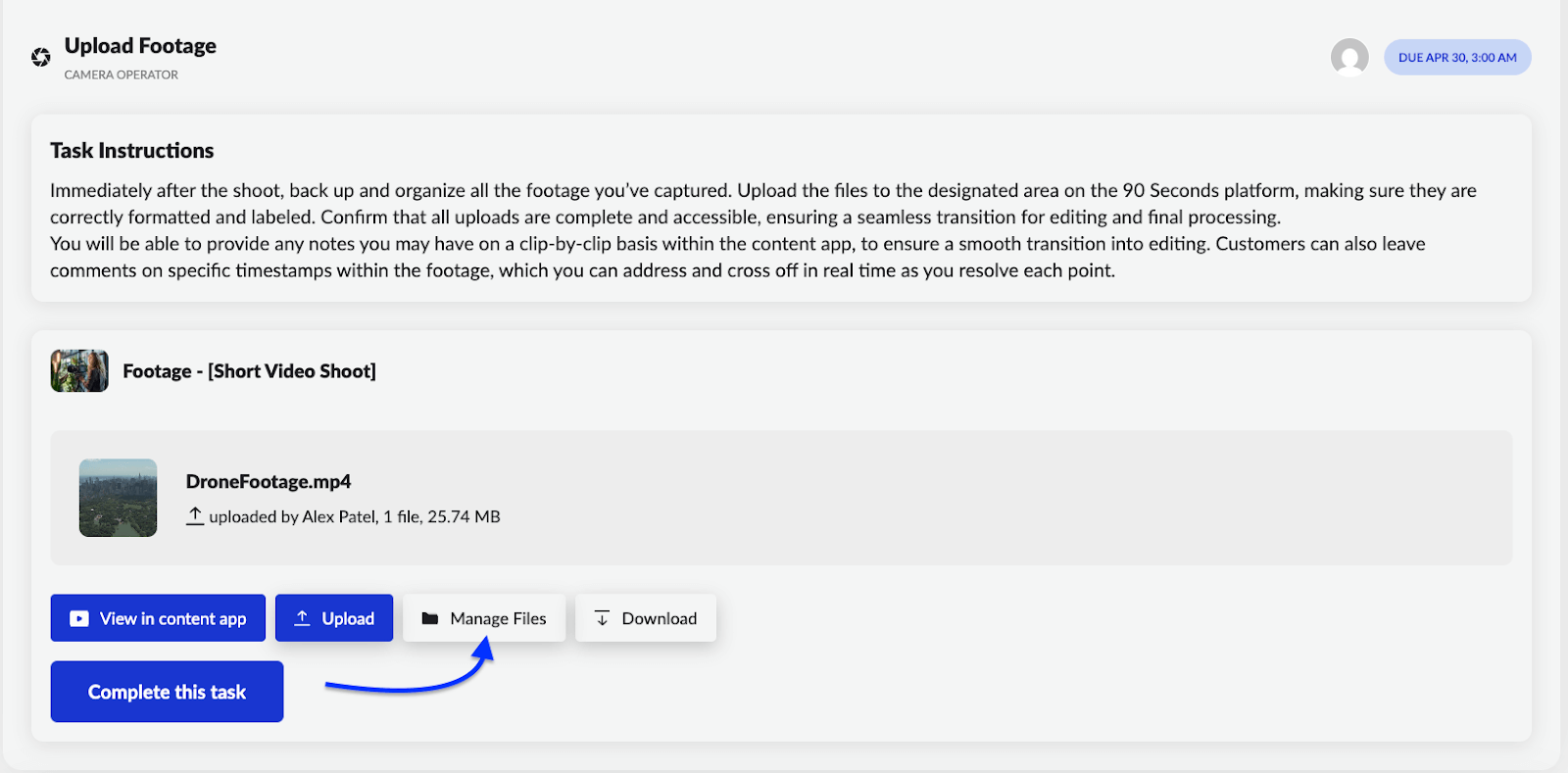Image resolution: width=1568 pixels, height=773 pixels.
Task: Click the small upload icon before 'uploaded by'
Action: (195, 516)
